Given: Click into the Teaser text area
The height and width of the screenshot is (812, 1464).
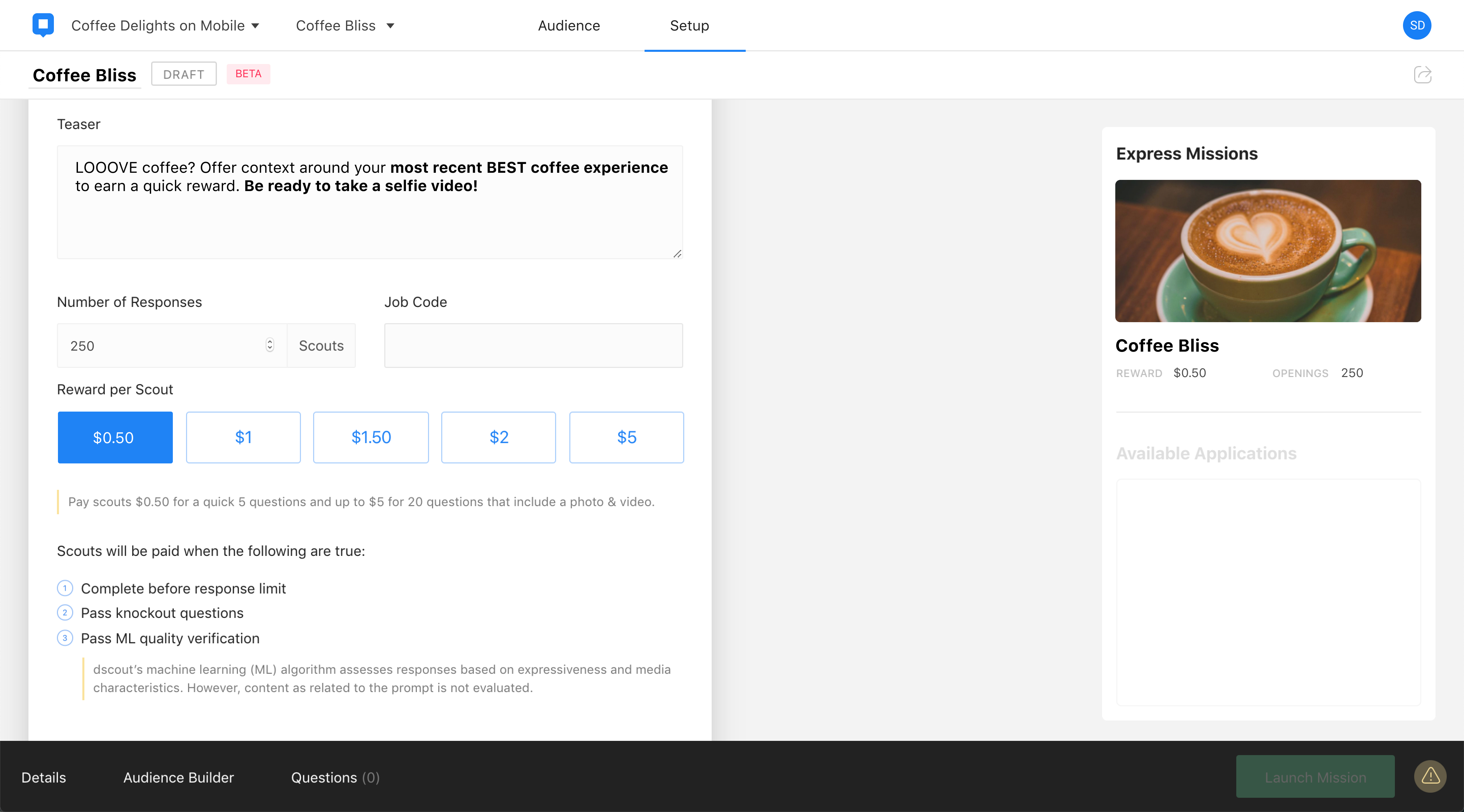Looking at the screenshot, I should click(370, 202).
